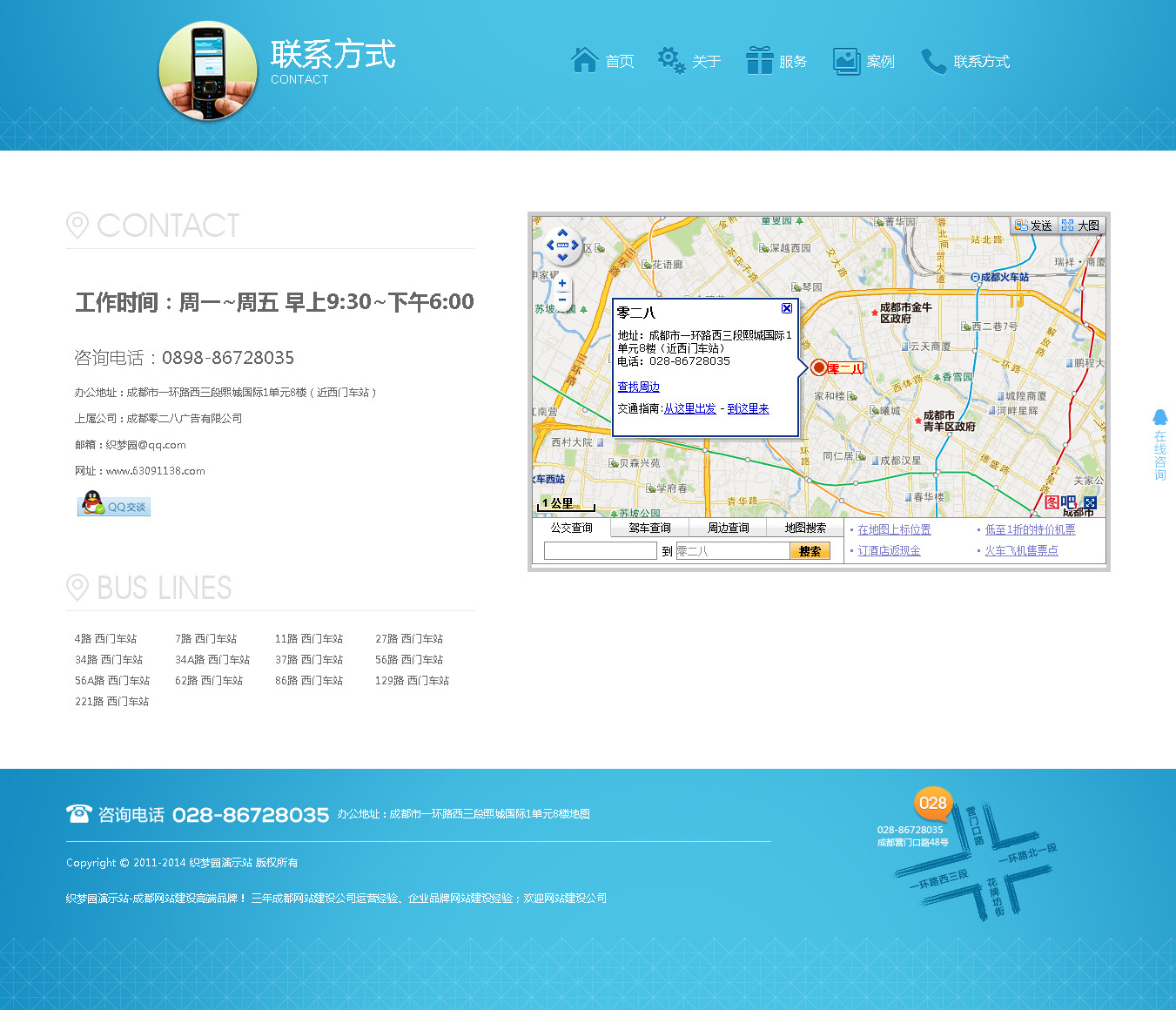The height and width of the screenshot is (1010, 1176).
Task: Click the email line 织梦园@qq.com
Action: pos(130,445)
